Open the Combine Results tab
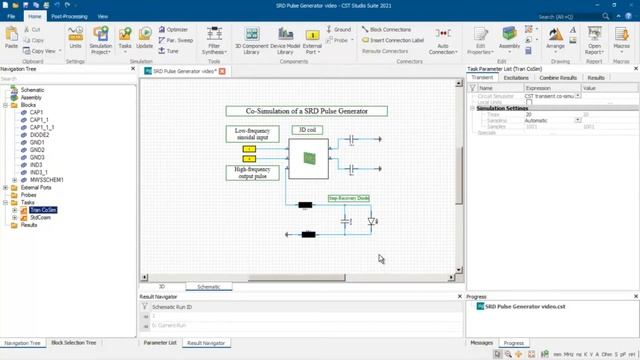 point(558,78)
